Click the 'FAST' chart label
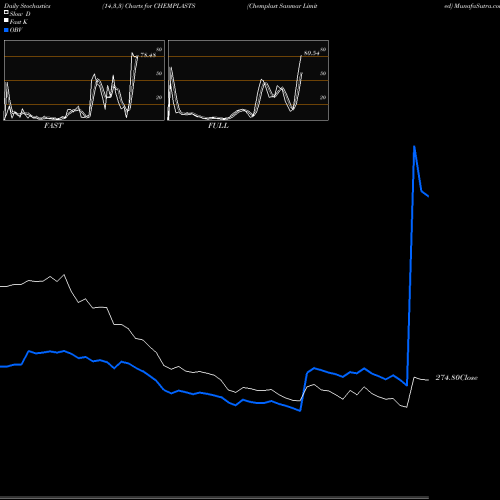 pos(53,126)
